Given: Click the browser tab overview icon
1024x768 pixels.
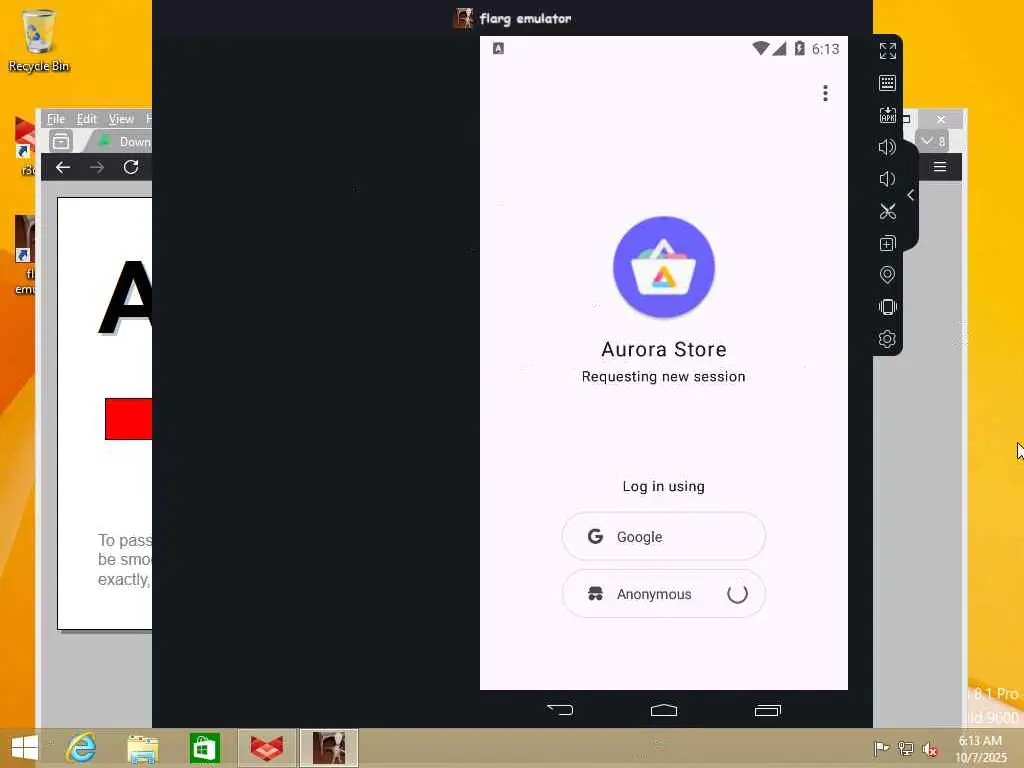Looking at the screenshot, I should pos(61,140).
